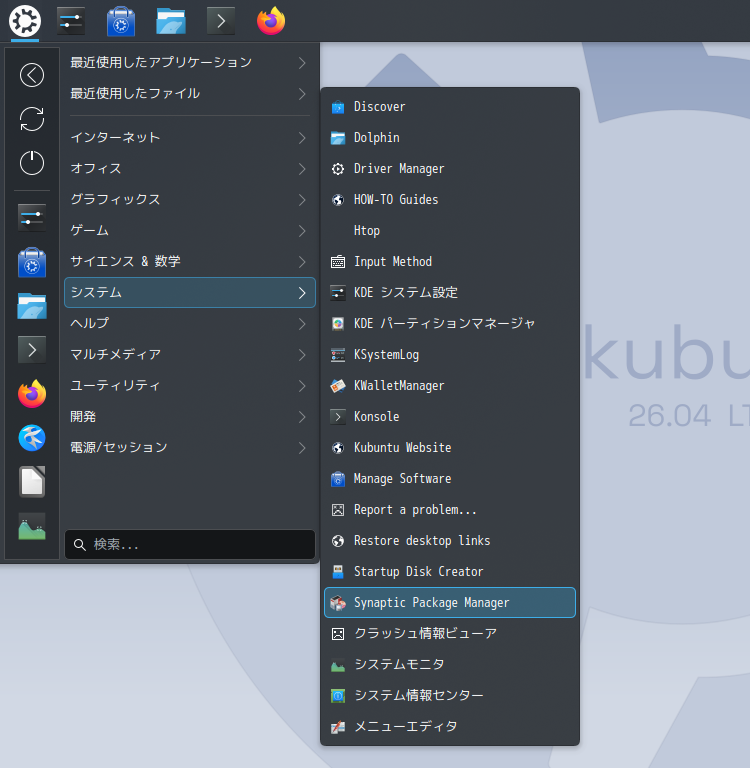
Task: Click the Input Method keyboard icon
Action: [x=338, y=262]
